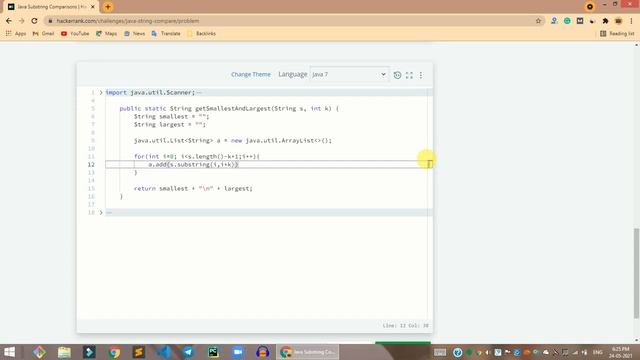Click the for loop line in the editor
The width and height of the screenshot is (640, 360).
pyautogui.click(x=197, y=156)
